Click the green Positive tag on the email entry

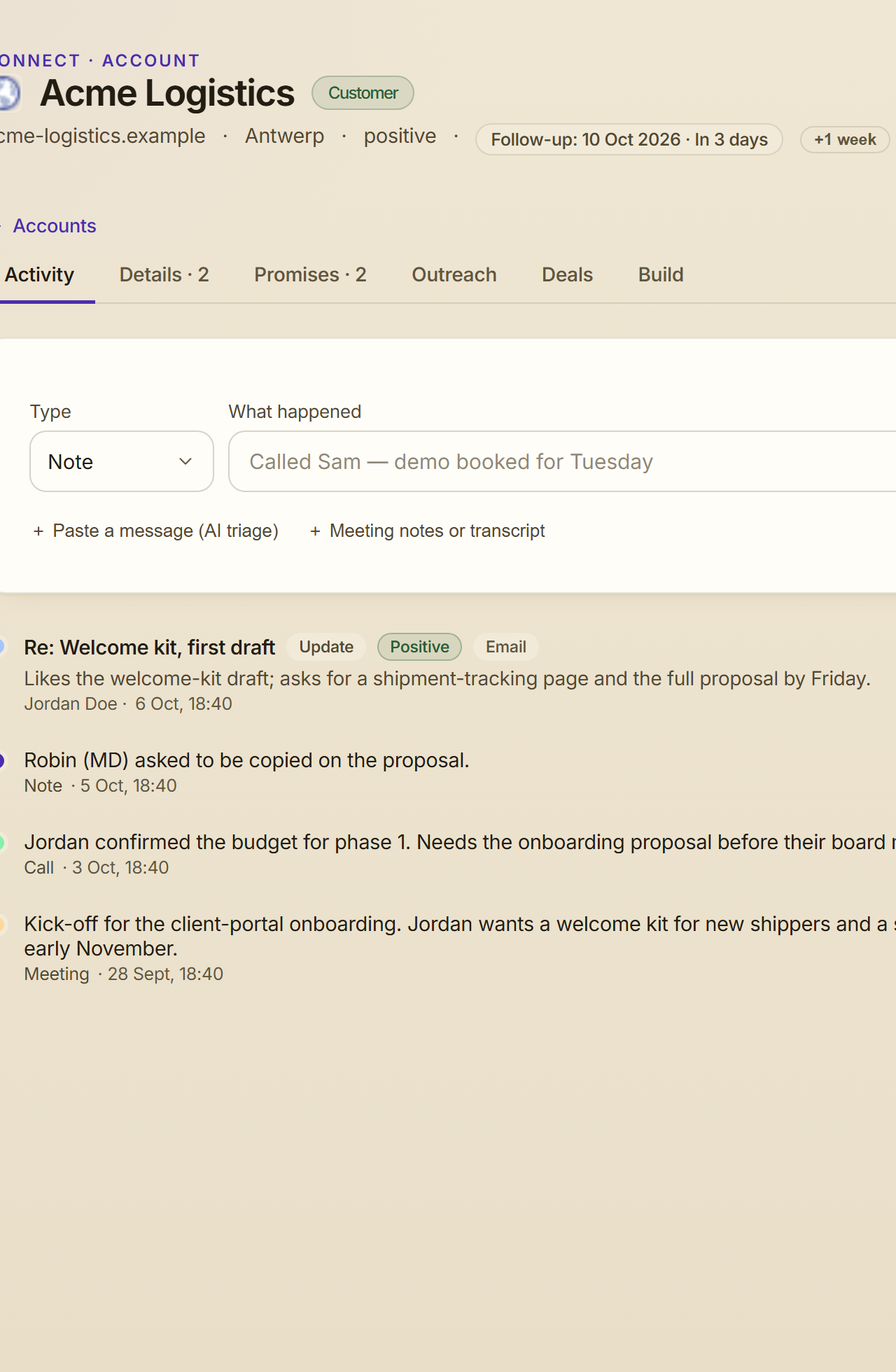pos(419,647)
